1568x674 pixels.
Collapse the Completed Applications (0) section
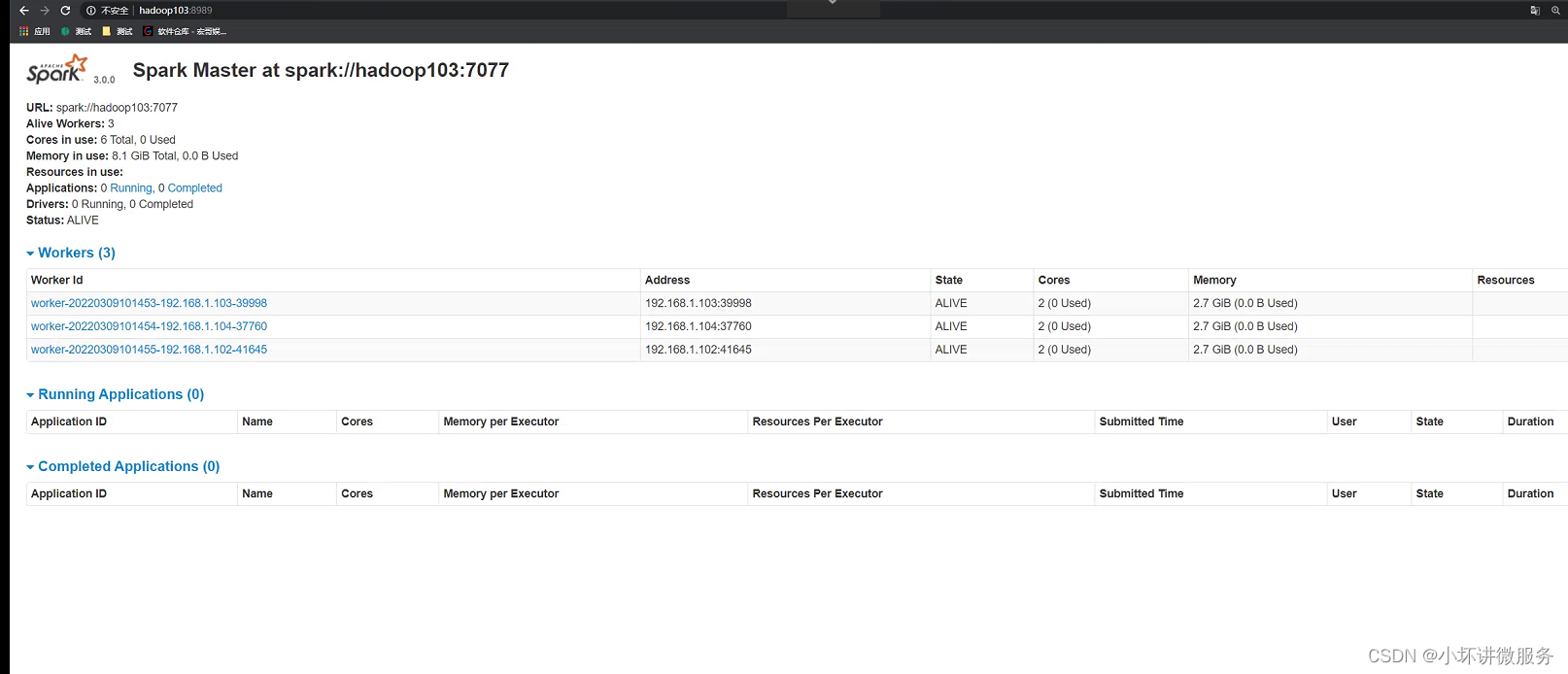pyautogui.click(x=123, y=466)
